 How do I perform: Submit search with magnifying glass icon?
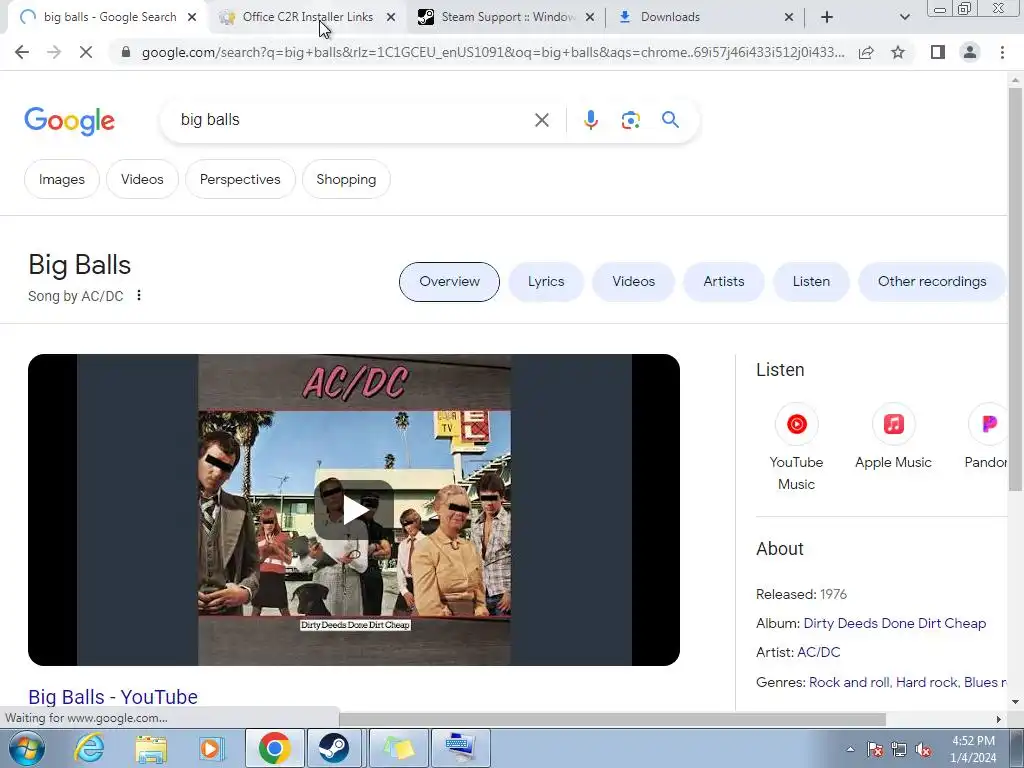pos(670,120)
